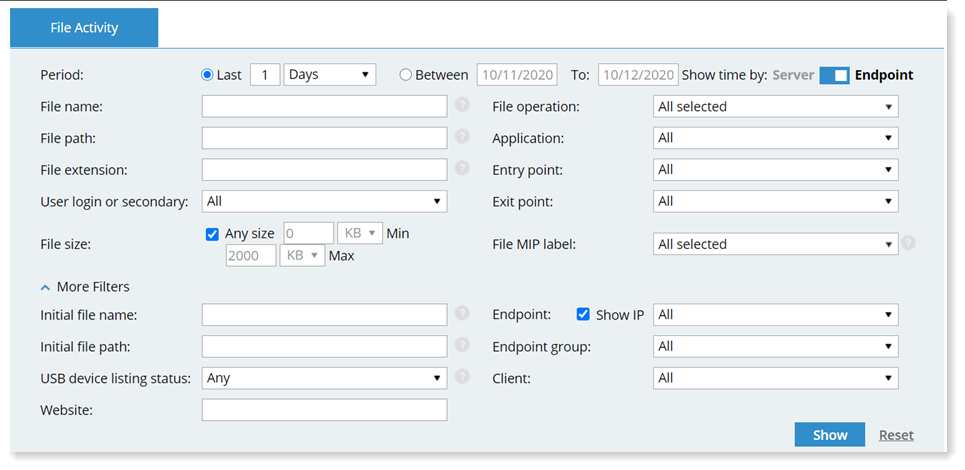Screen dimensions: 965x470
Task: Click help icon beside File extension field
Action: click(462, 168)
